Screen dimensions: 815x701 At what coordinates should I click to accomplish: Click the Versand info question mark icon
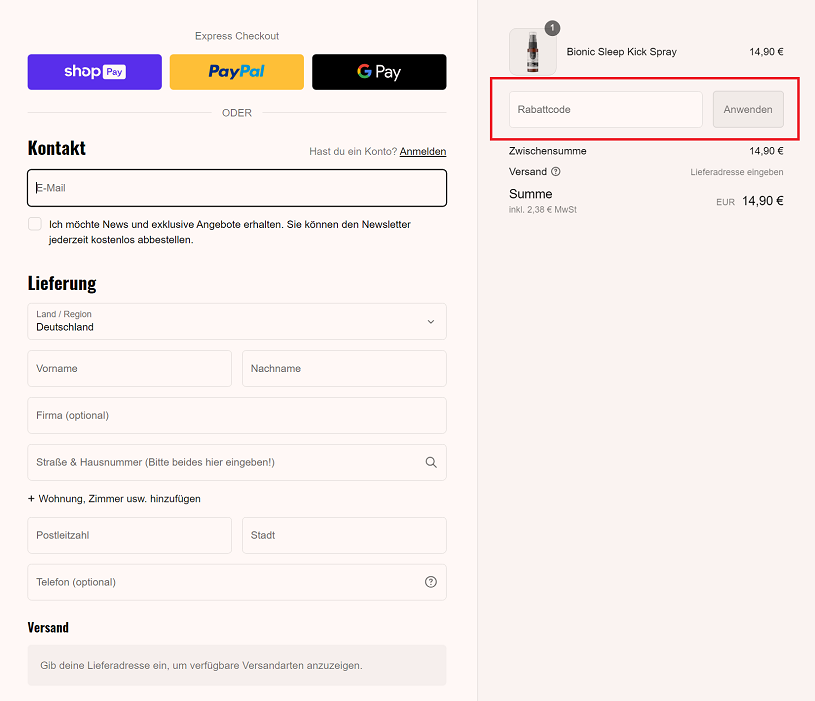pos(556,172)
